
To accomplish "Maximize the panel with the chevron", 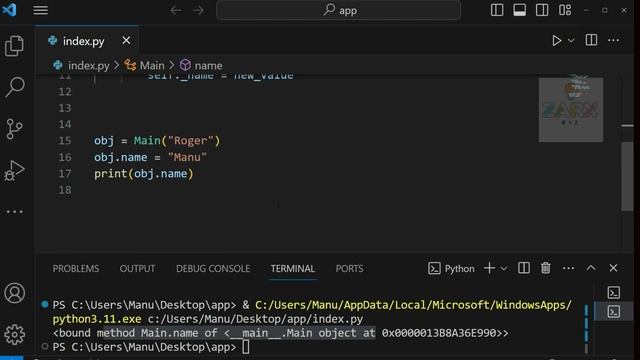I will point(591,268).
